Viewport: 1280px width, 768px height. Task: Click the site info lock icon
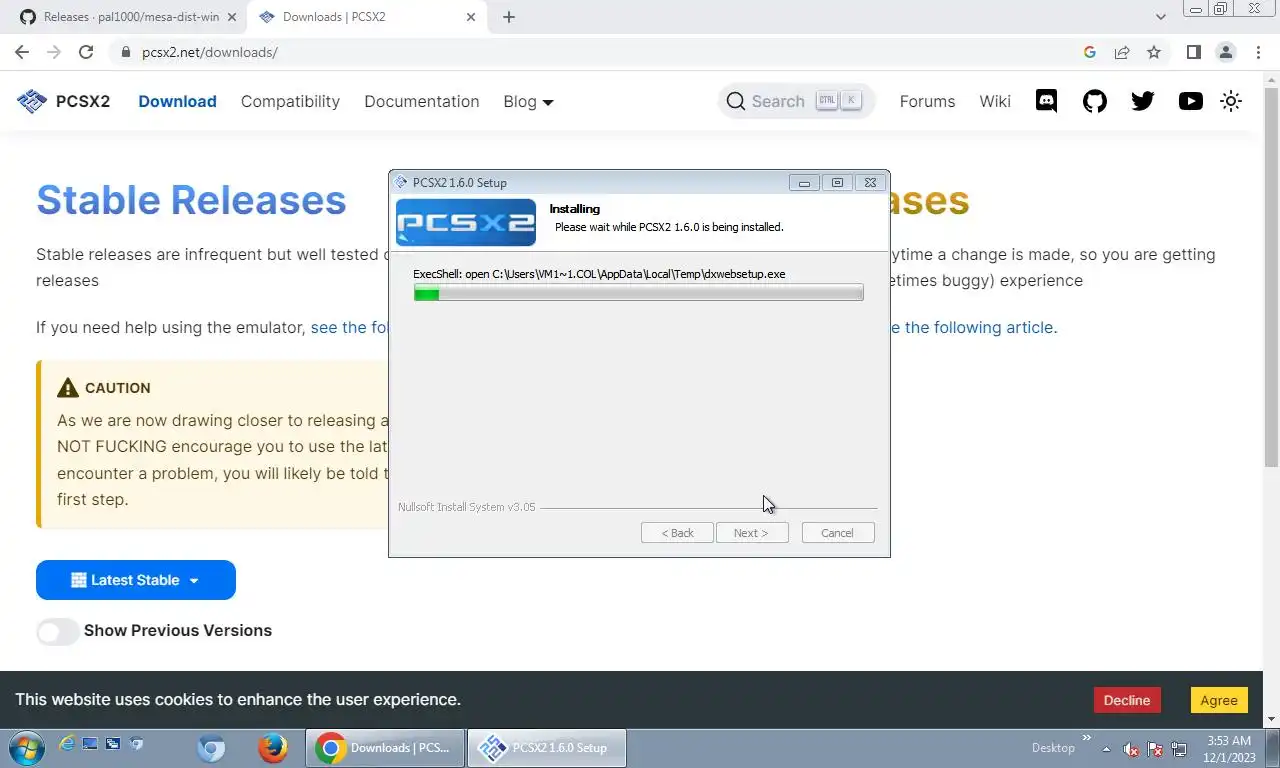coord(125,52)
